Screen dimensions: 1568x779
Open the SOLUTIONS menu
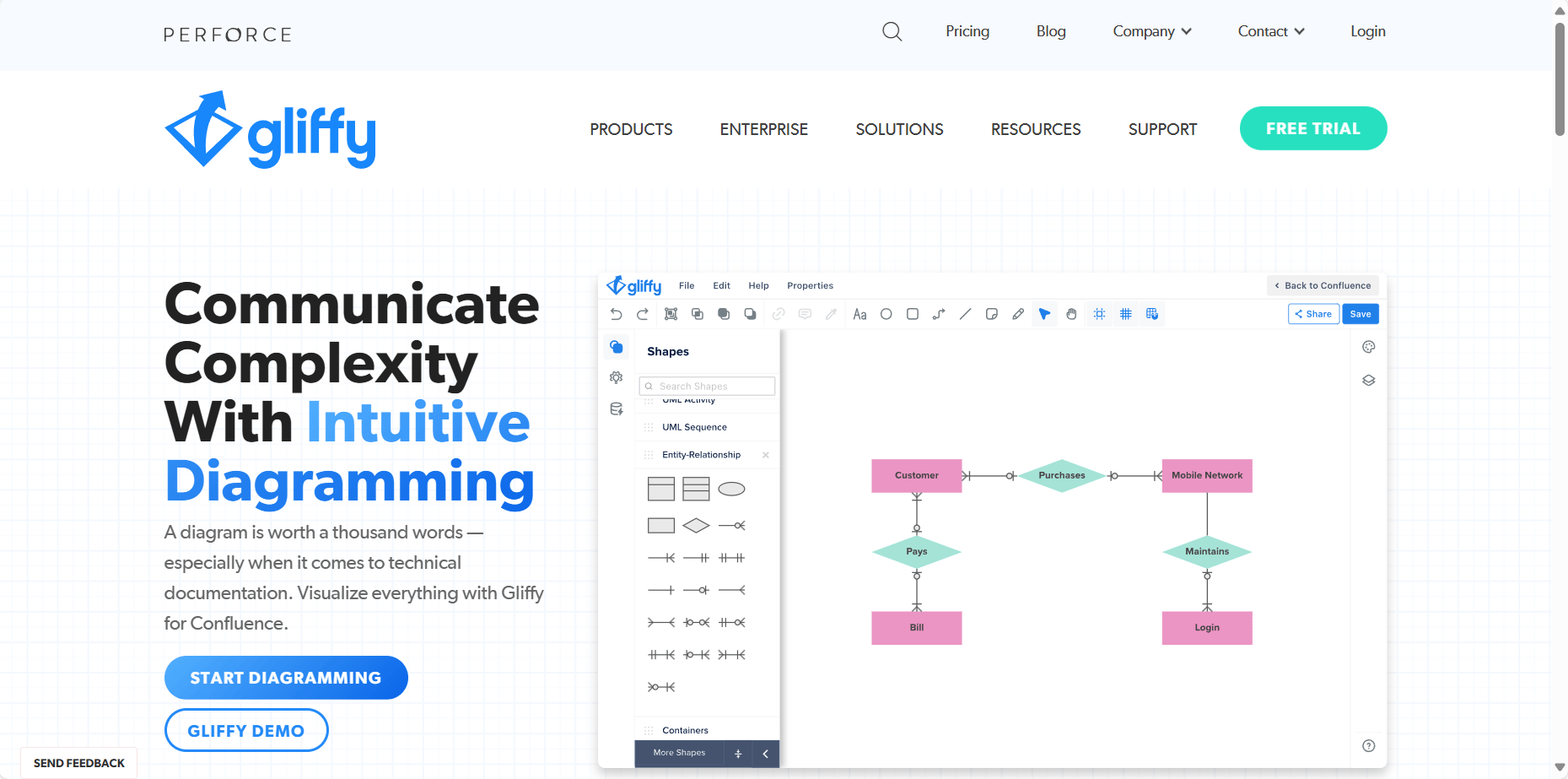(x=899, y=129)
